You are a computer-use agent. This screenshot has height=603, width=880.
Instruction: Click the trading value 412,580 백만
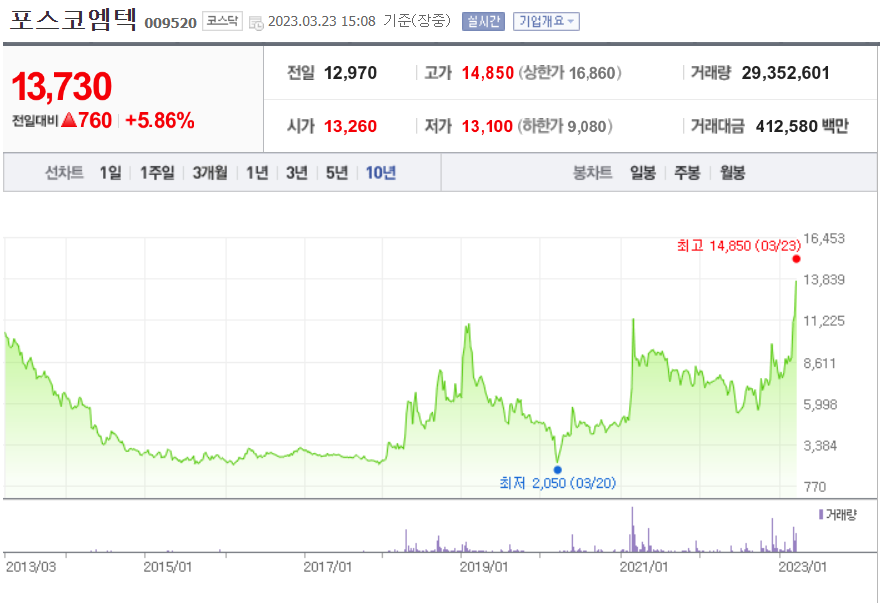tap(802, 126)
